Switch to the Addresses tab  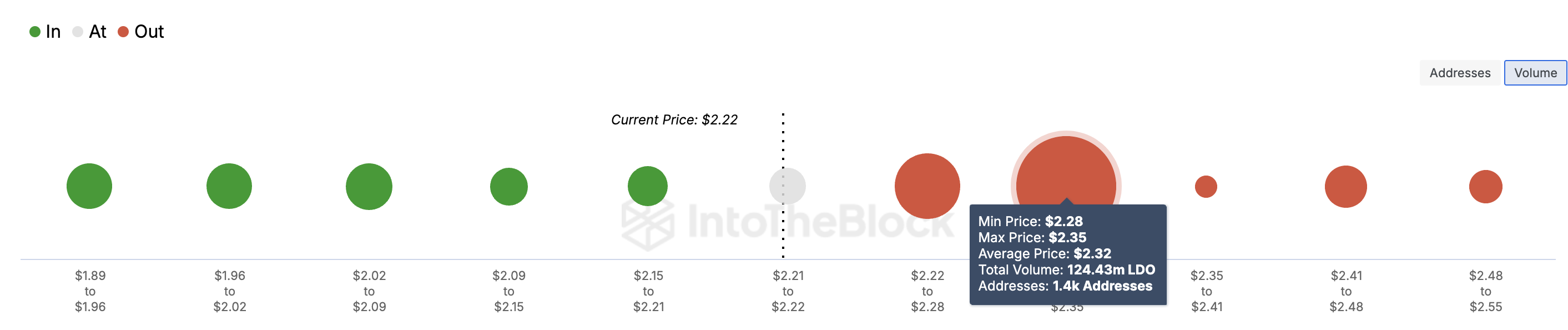click(x=1459, y=73)
